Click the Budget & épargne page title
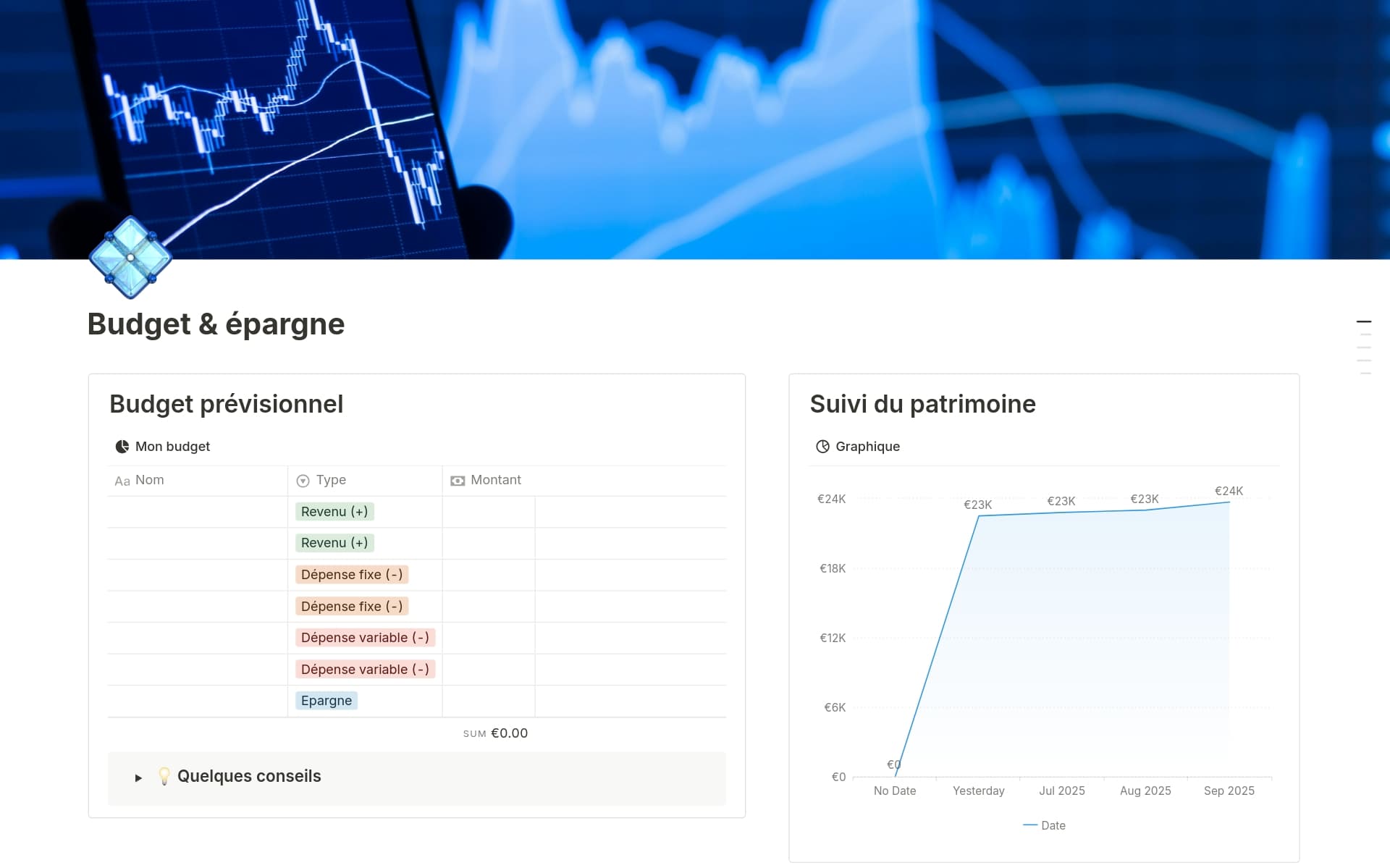1390x868 pixels. [216, 324]
